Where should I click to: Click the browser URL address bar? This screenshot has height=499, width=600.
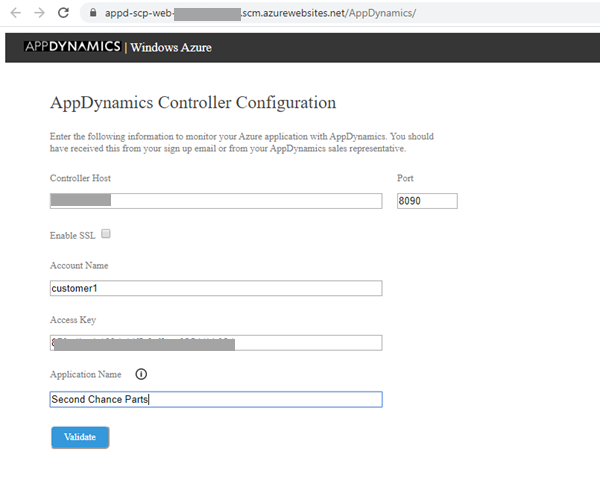click(x=300, y=14)
